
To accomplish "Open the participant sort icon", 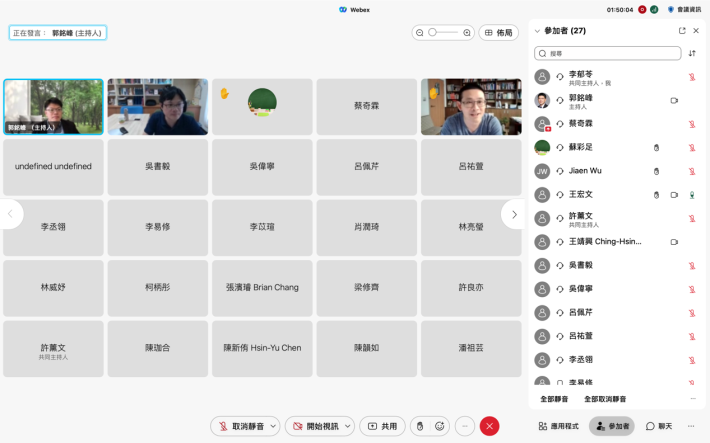I will pos(692,53).
